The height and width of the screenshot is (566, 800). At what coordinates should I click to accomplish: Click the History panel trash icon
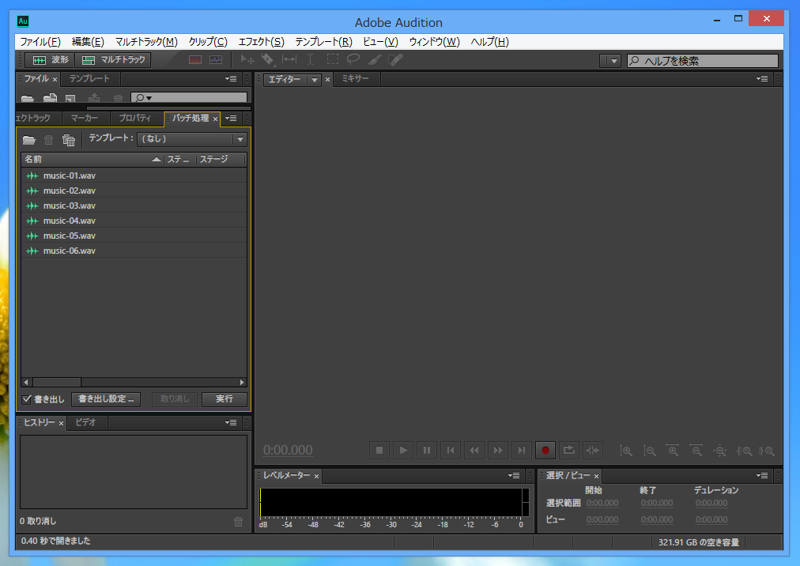click(238, 522)
